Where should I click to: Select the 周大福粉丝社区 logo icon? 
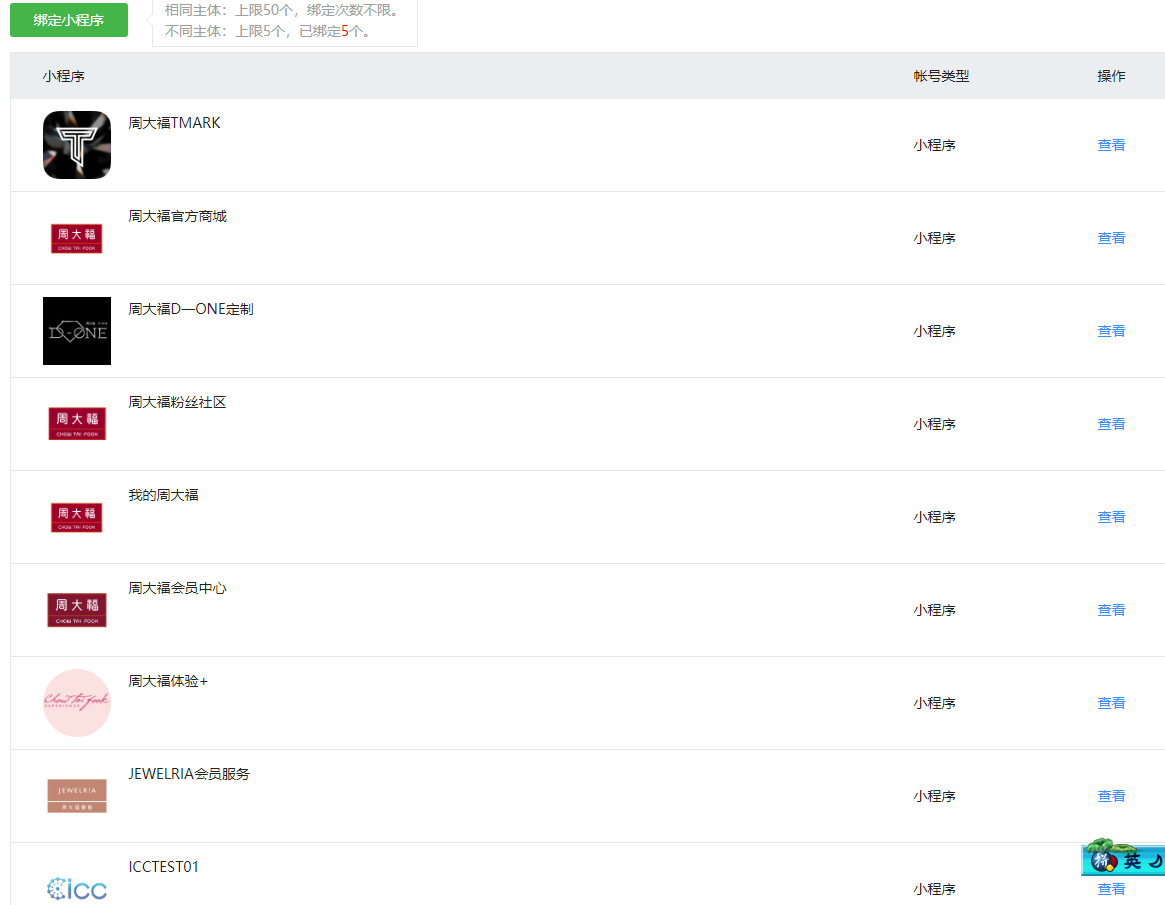[77, 424]
